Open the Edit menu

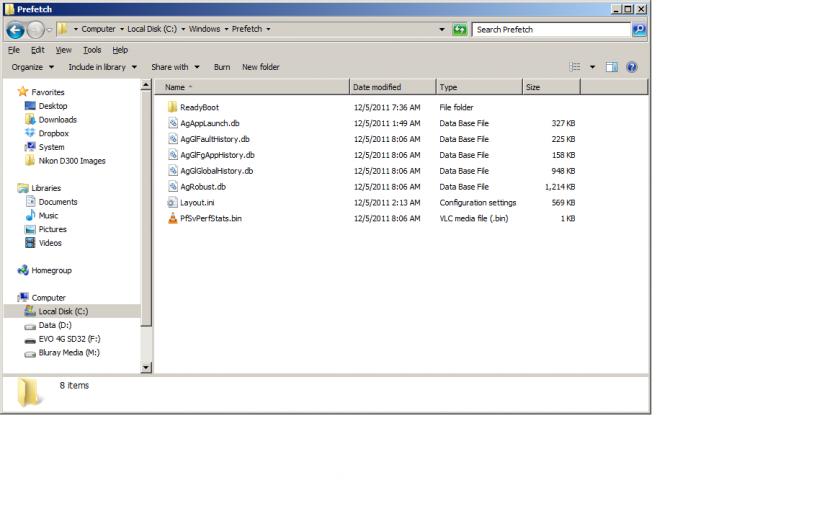(38, 50)
